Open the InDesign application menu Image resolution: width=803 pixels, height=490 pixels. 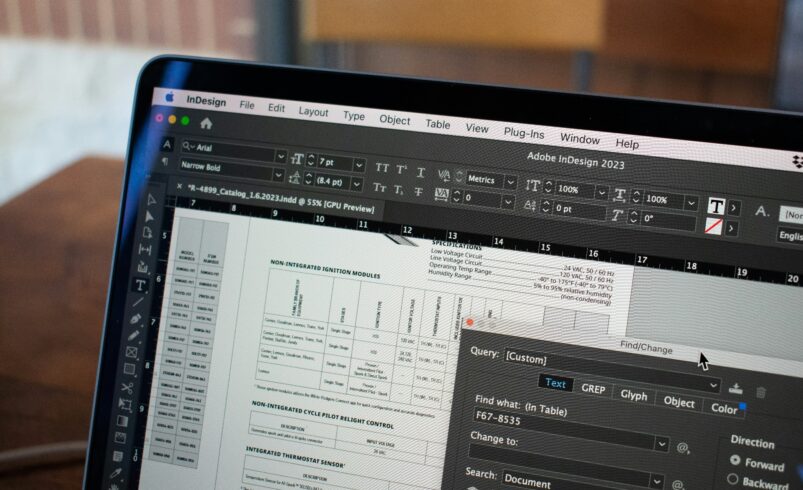[x=206, y=101]
